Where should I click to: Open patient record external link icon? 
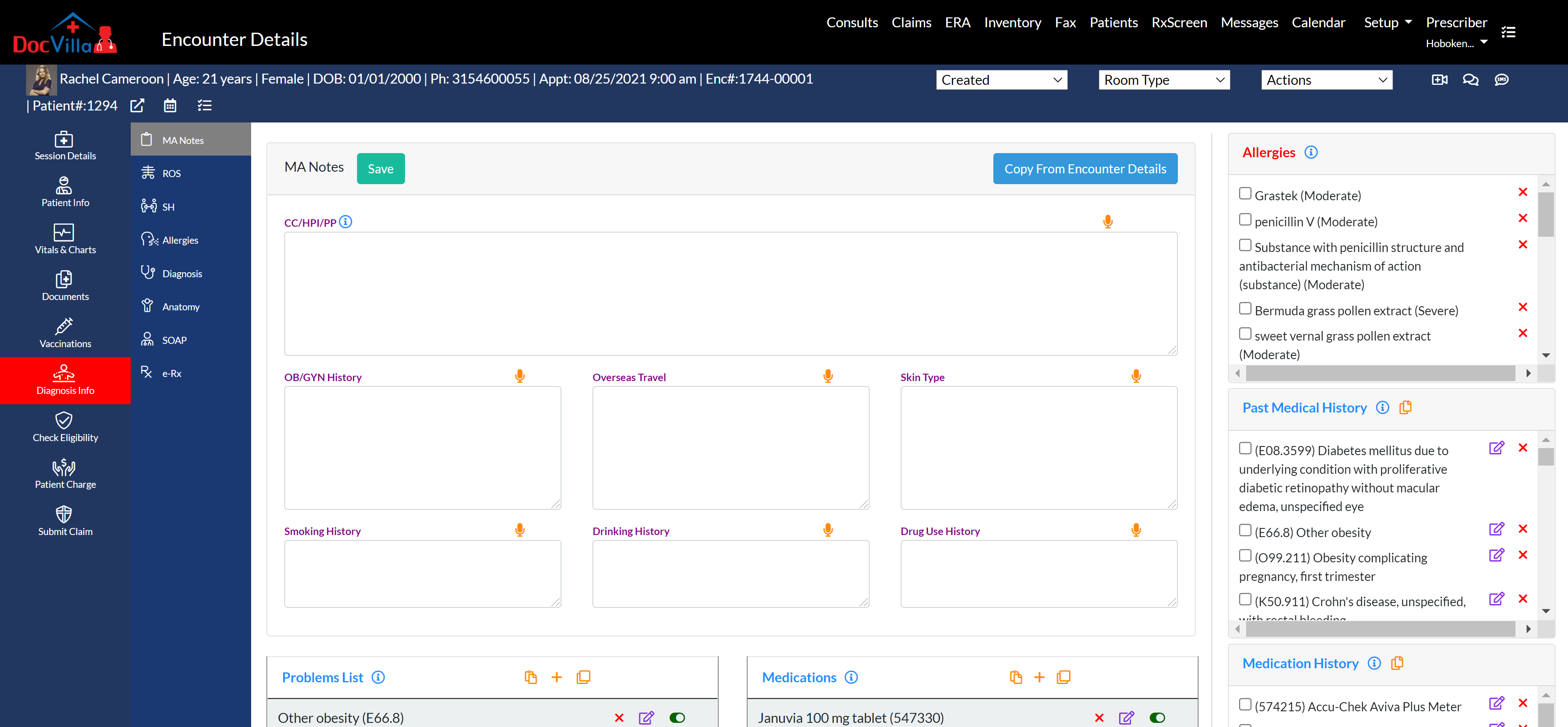[138, 106]
